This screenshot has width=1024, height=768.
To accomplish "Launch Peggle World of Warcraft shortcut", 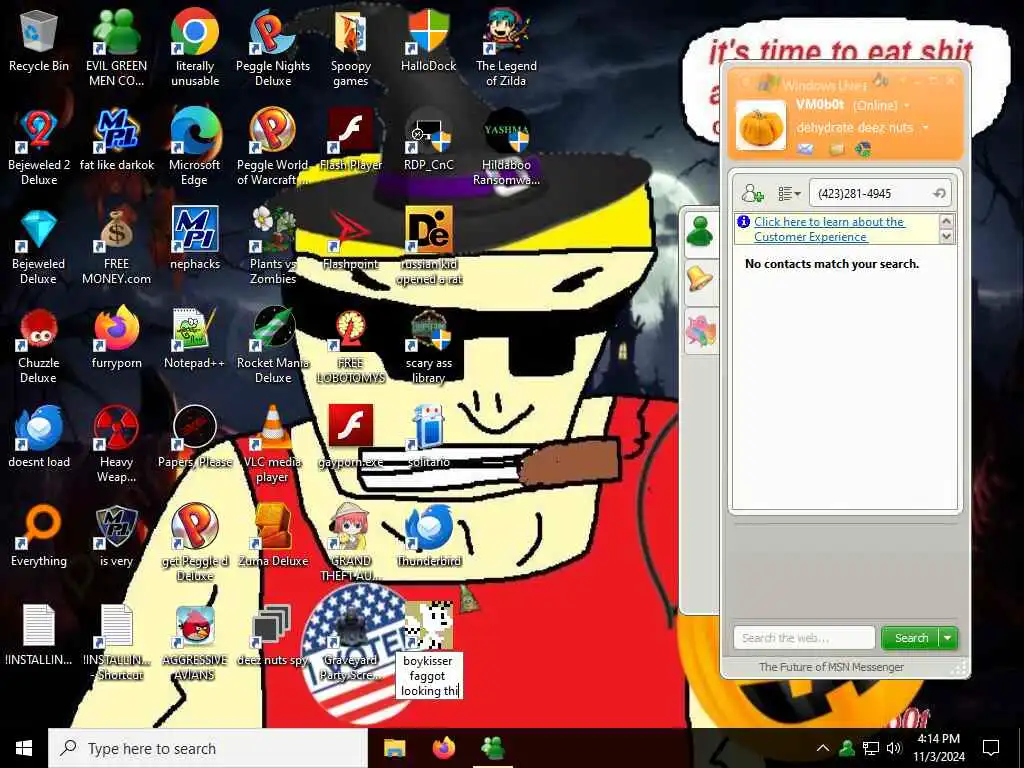I will coord(273,147).
